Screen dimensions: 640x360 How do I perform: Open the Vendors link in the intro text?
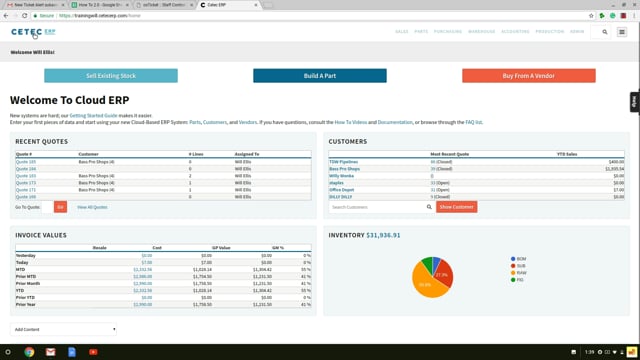tap(248, 122)
